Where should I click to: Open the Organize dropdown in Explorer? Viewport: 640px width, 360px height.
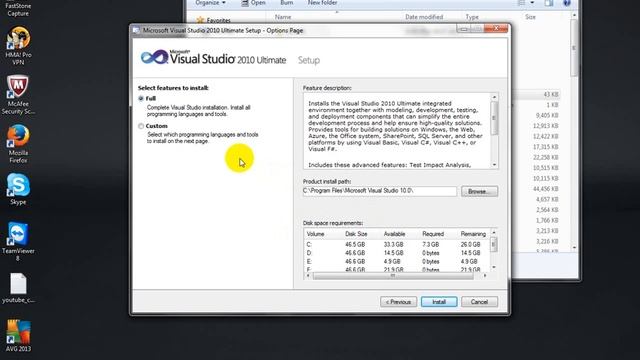[x=210, y=3]
